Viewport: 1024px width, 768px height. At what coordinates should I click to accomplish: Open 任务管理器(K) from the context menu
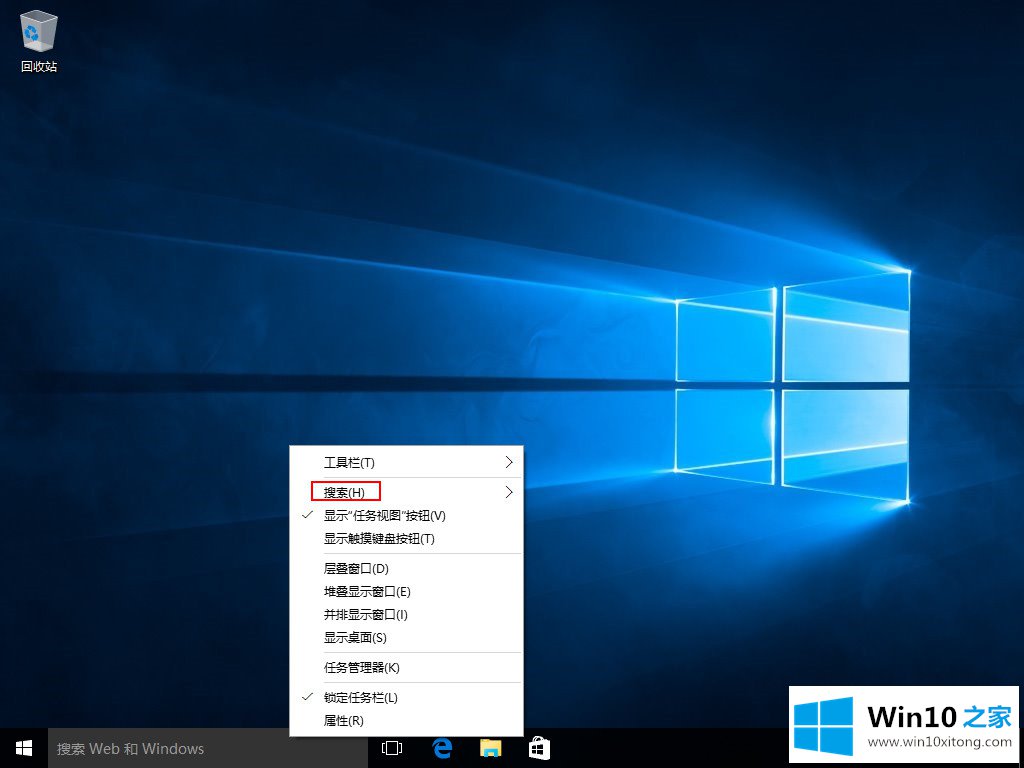[406, 667]
